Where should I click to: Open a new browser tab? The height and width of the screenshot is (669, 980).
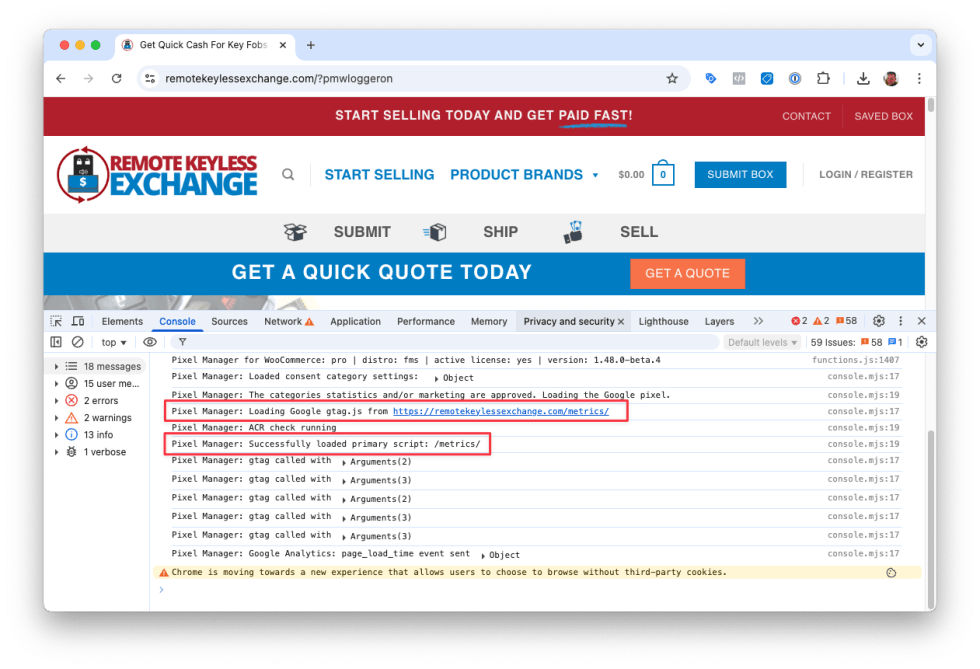311,45
